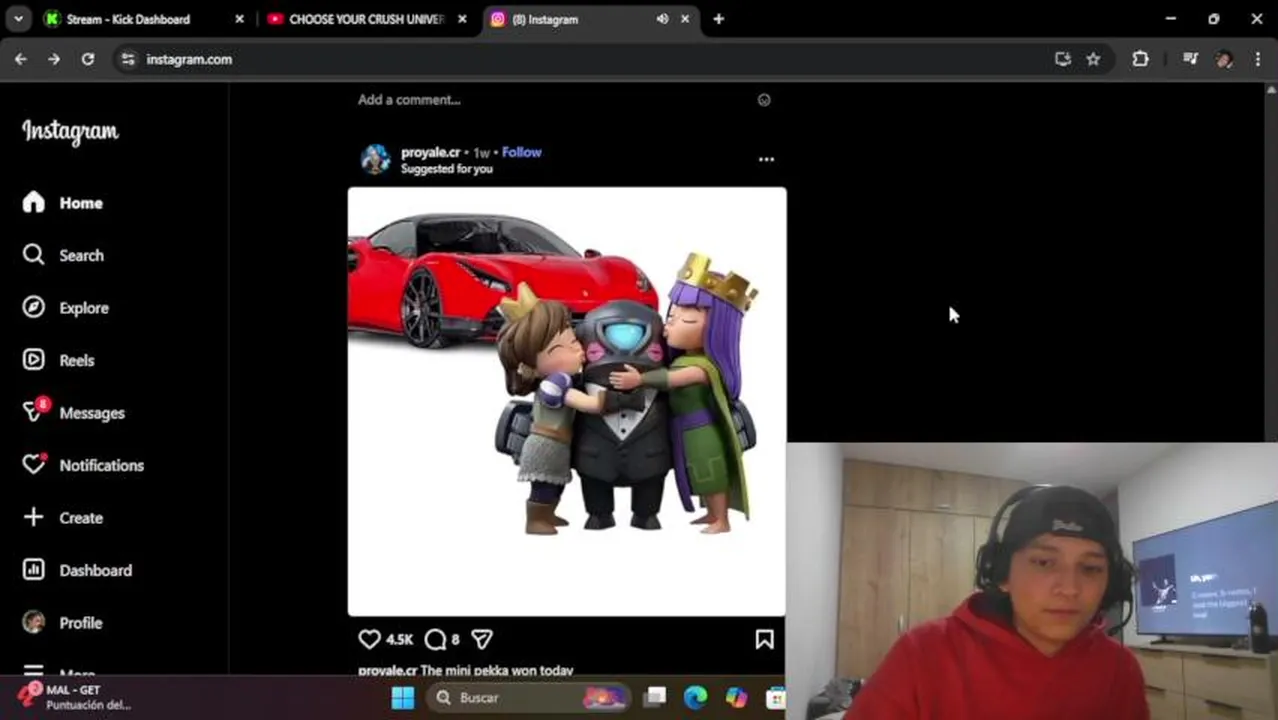Open proyale.cr username link
This screenshot has width=1278, height=720.
point(430,152)
